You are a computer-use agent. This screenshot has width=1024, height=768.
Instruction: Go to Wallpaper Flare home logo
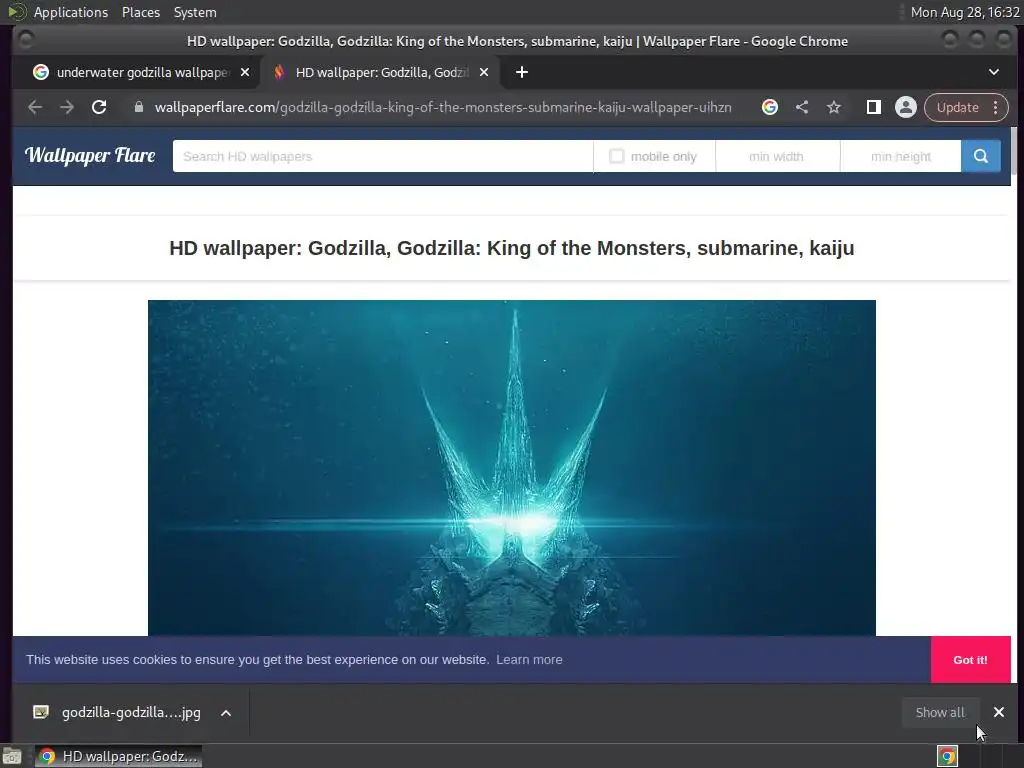(x=90, y=155)
